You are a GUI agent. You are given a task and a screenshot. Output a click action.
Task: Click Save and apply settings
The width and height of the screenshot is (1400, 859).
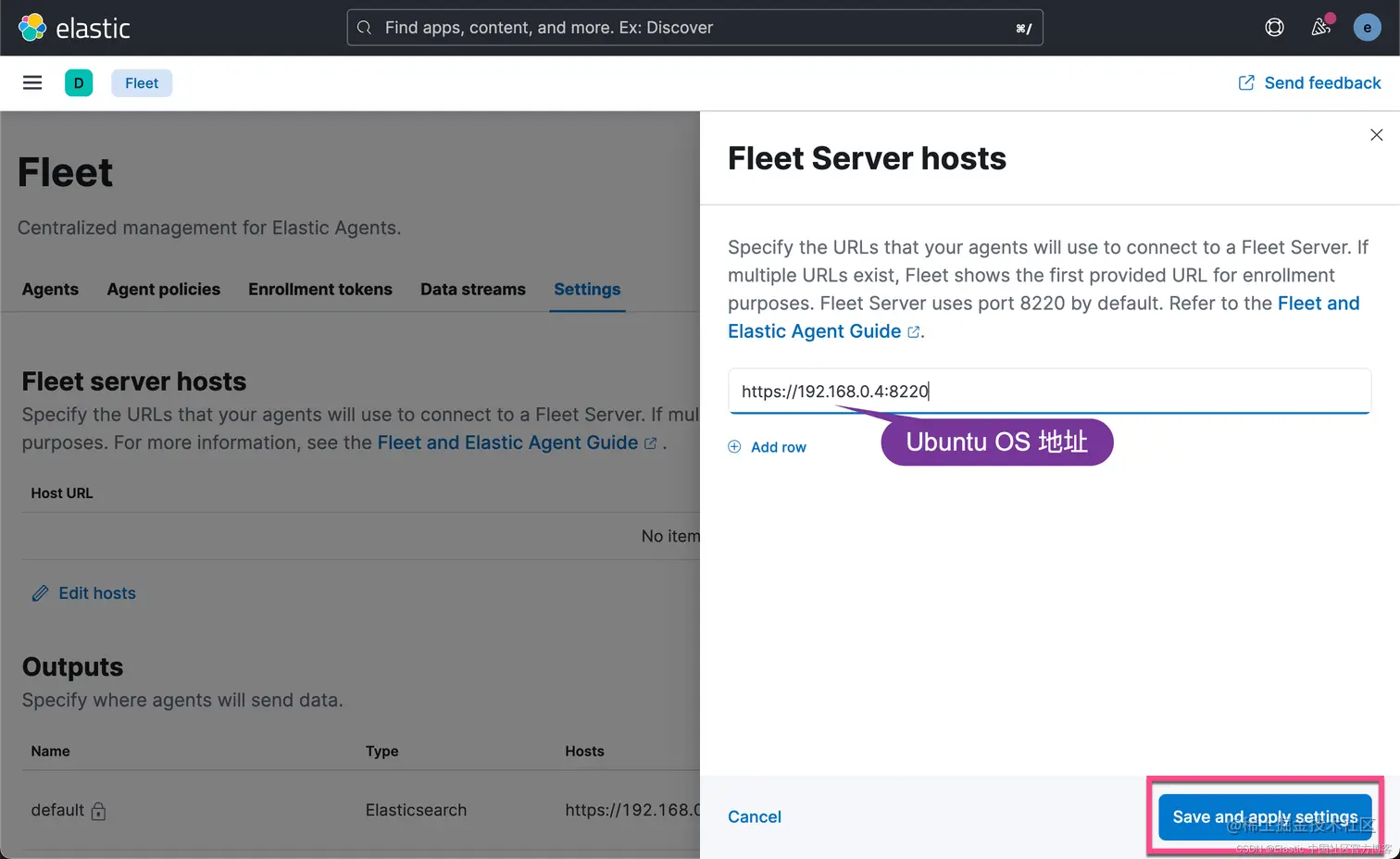(x=1265, y=817)
